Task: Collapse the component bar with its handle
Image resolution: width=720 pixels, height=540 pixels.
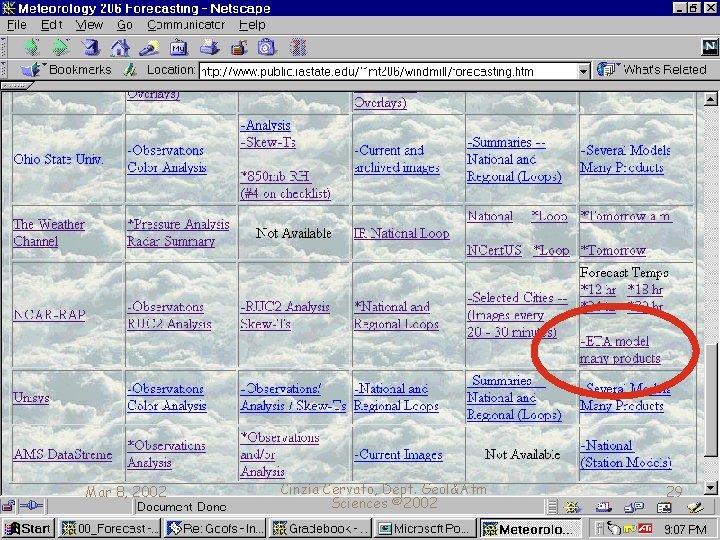Action: click(552, 507)
